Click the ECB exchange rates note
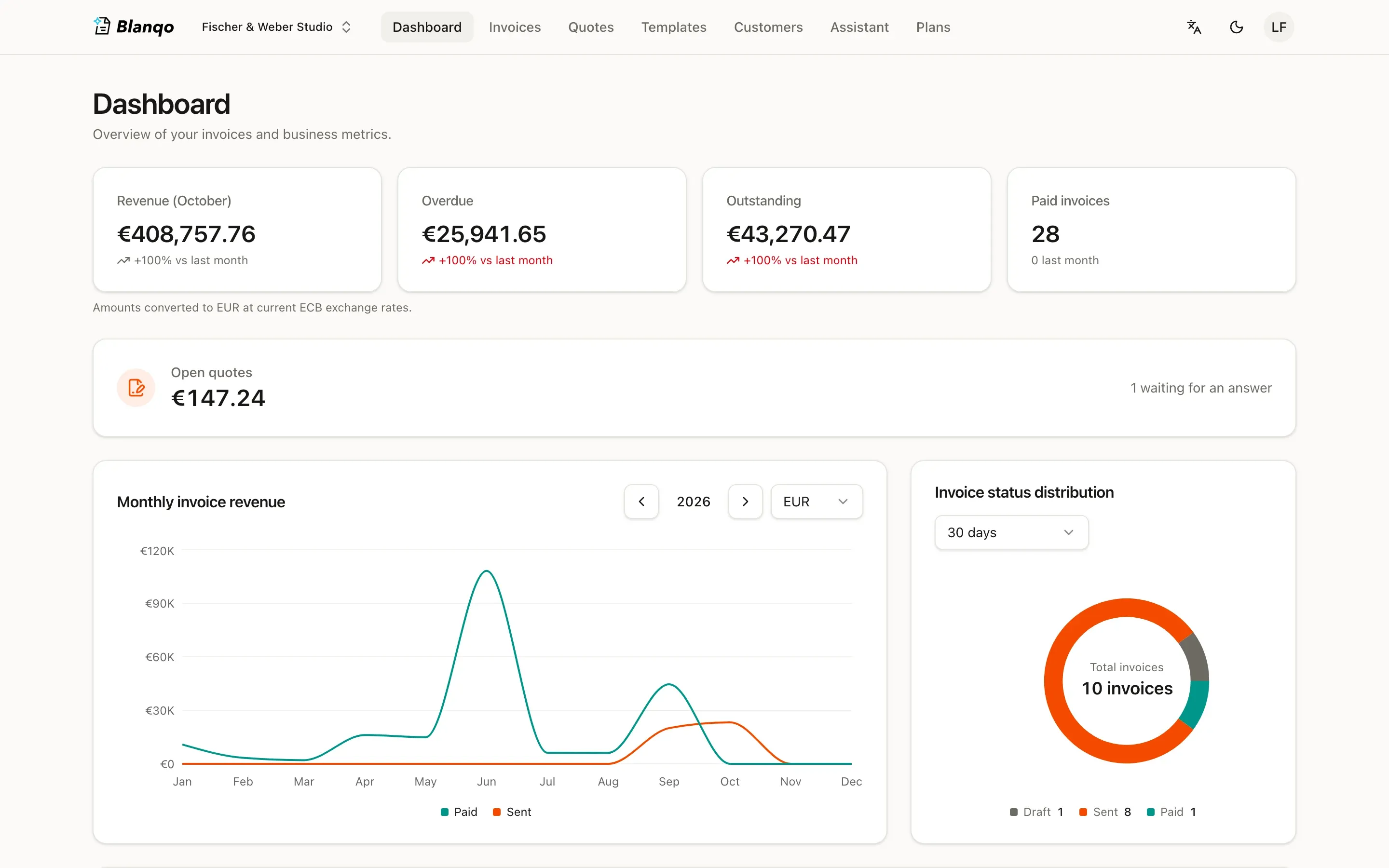 pos(252,308)
